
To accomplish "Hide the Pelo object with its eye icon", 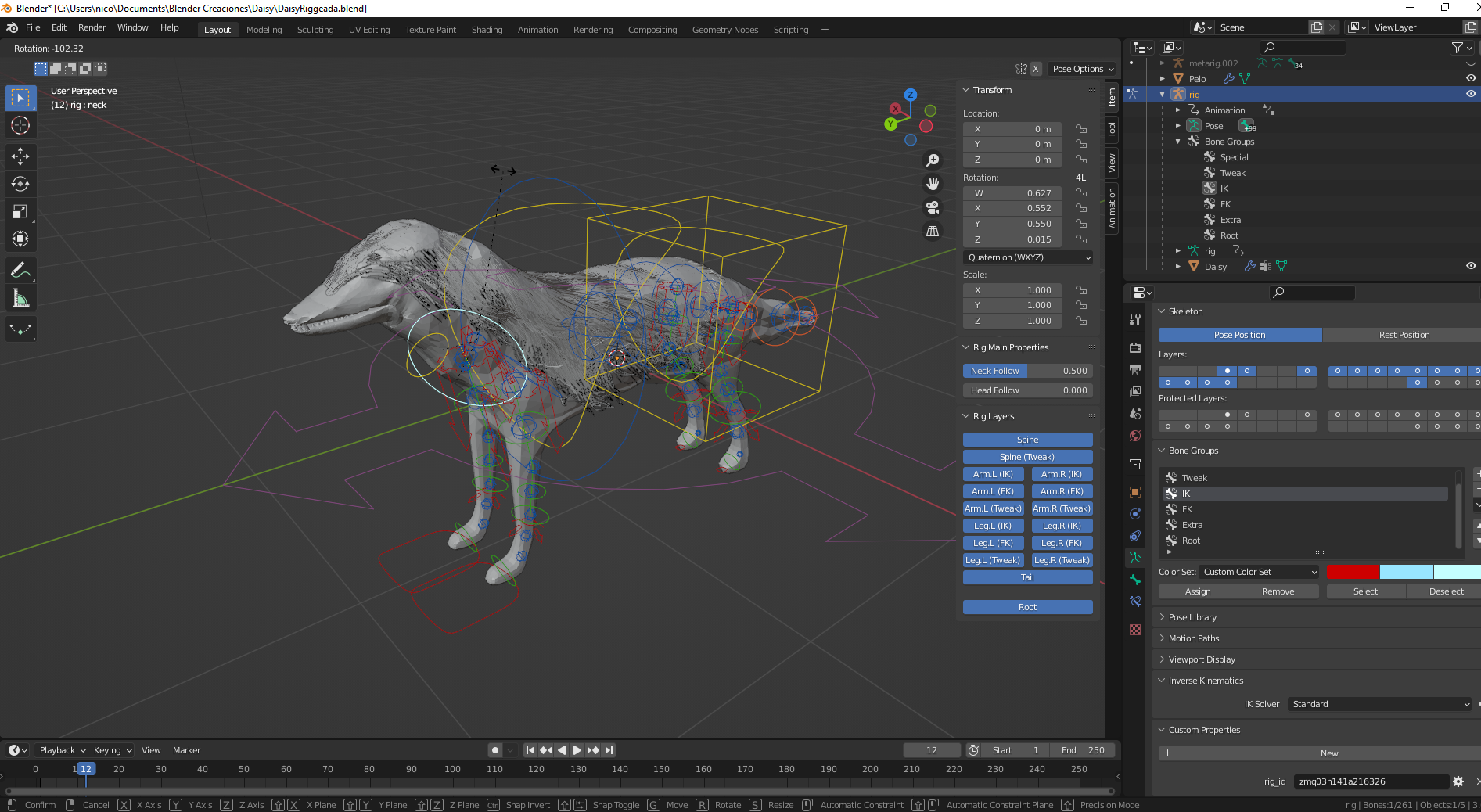I will click(1471, 78).
